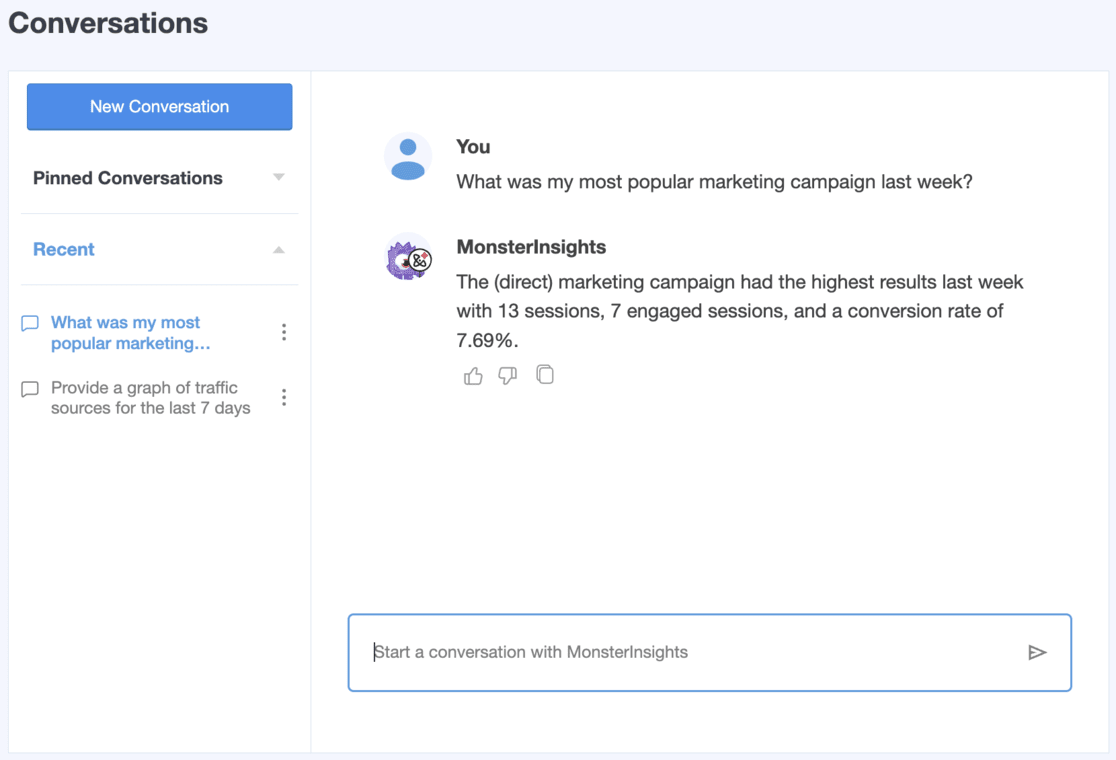Open the three-dot menu for the traffic sources conversation
Image resolution: width=1116 pixels, height=760 pixels.
coord(284,397)
